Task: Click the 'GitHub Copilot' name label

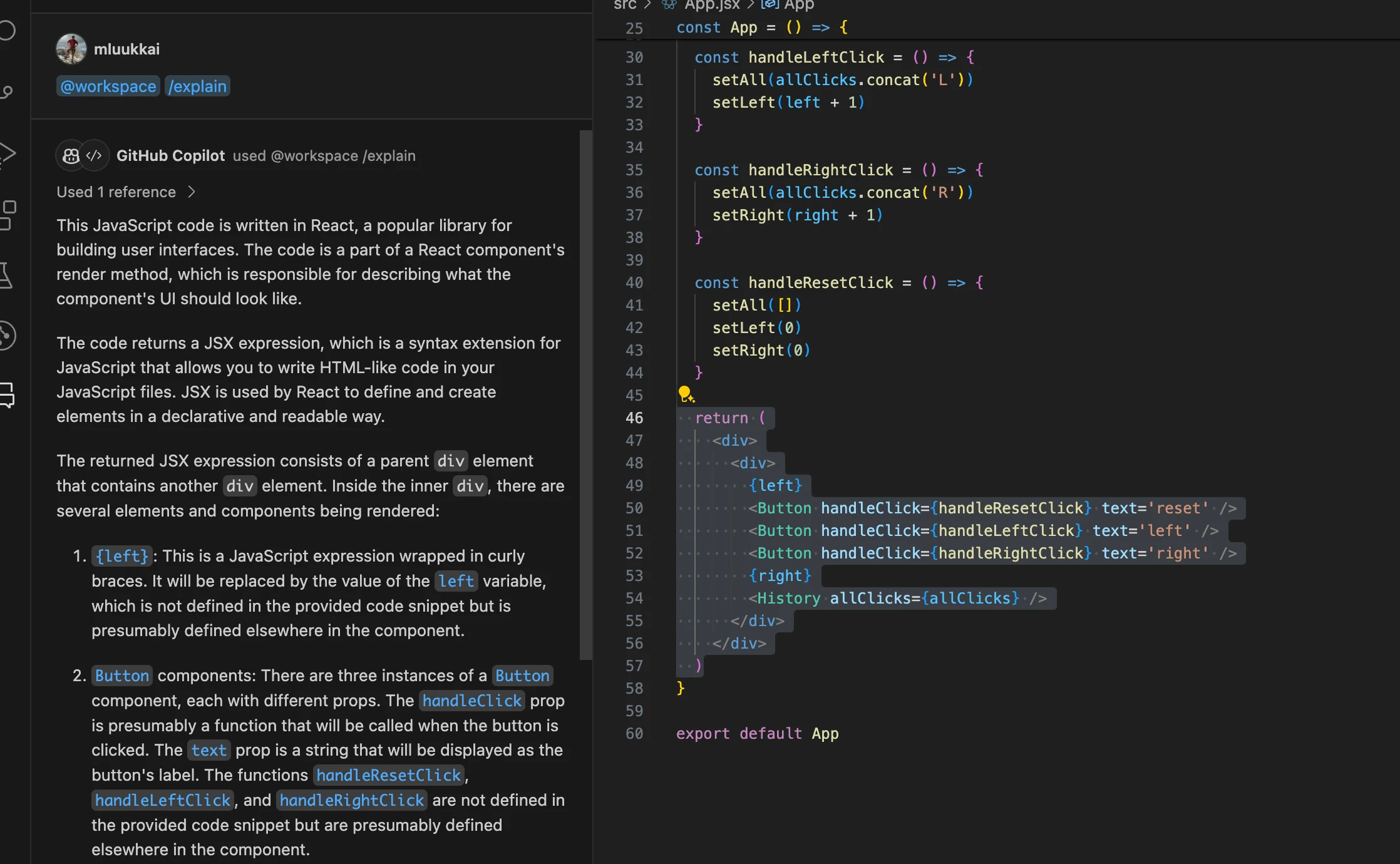Action: tap(170, 156)
